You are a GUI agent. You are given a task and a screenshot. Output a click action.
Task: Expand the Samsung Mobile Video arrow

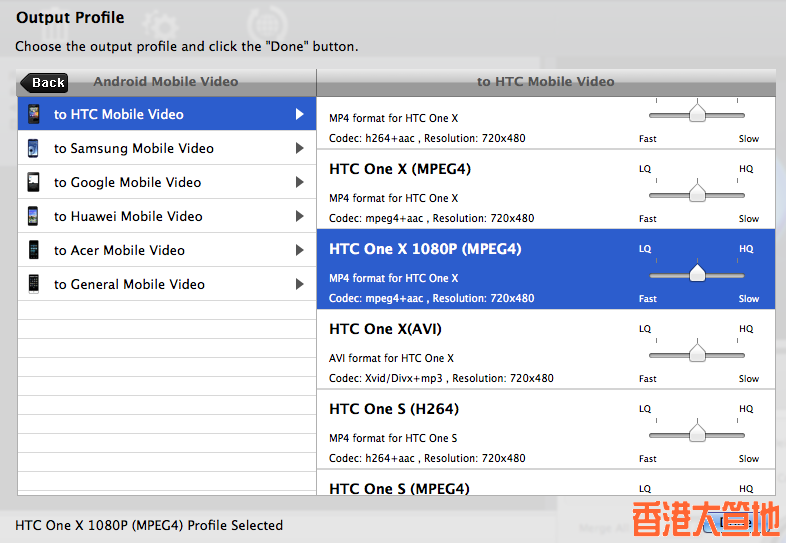click(300, 148)
